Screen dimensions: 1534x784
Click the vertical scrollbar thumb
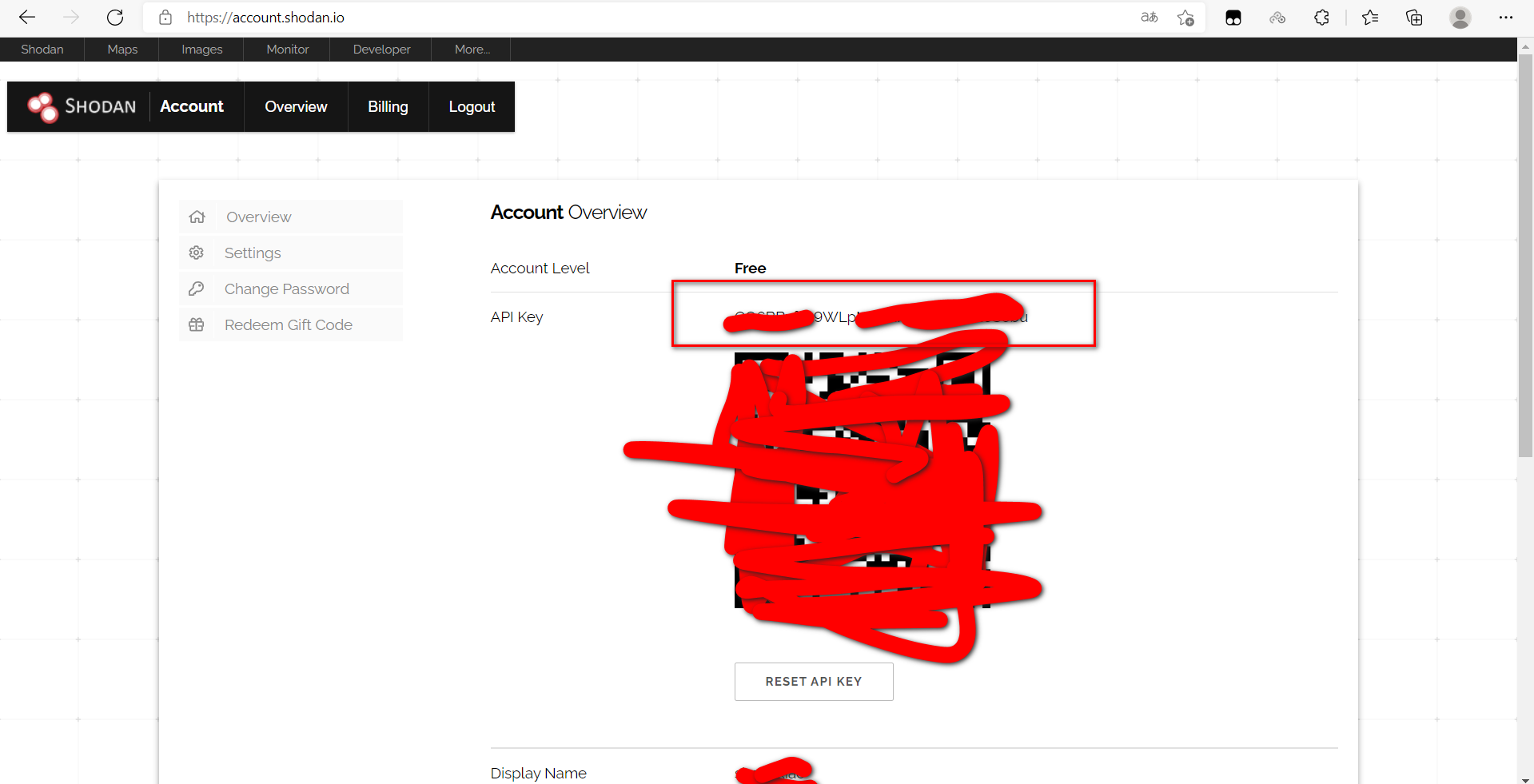[x=1526, y=256]
